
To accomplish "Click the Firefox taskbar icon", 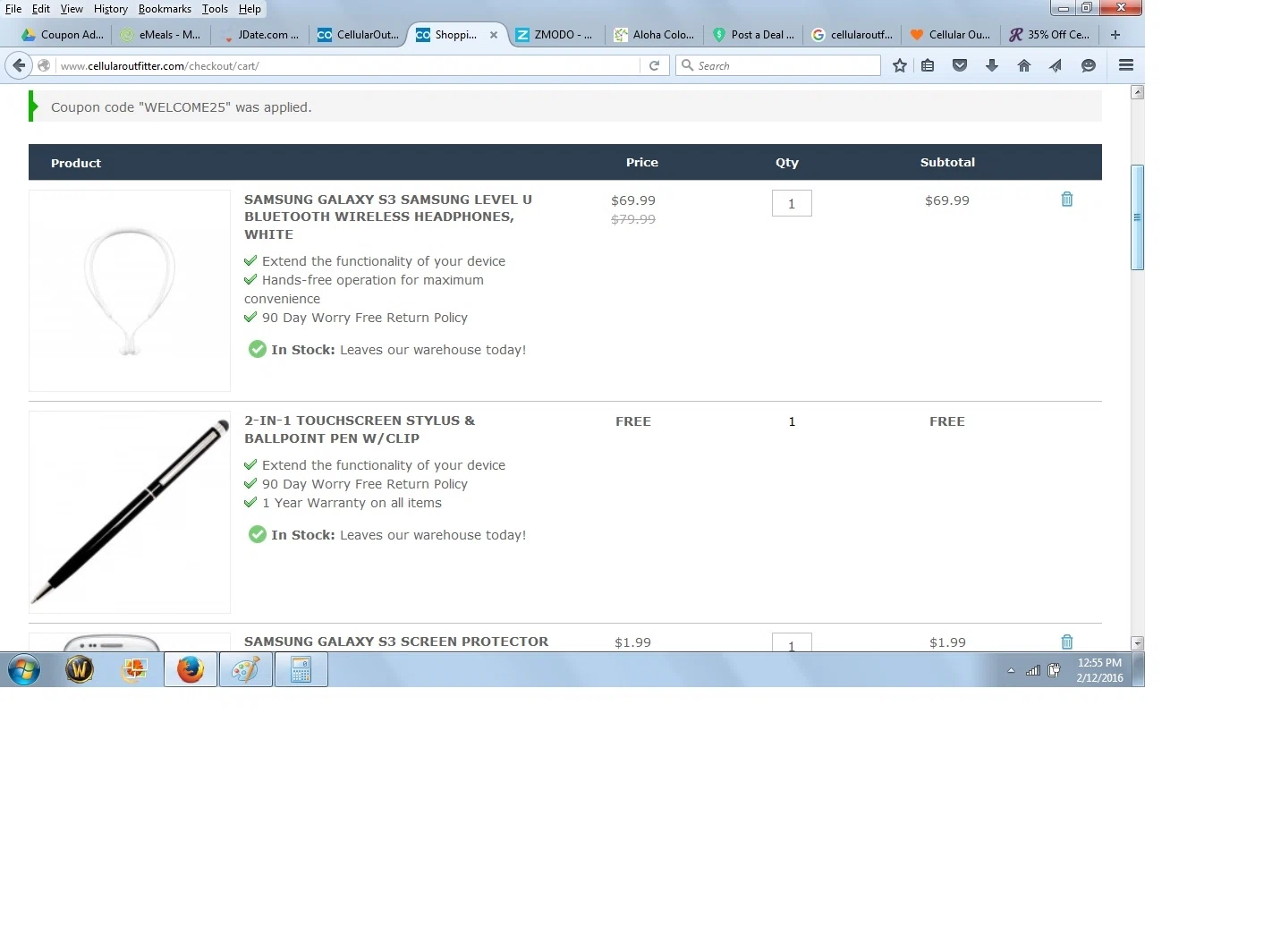I will 191,669.
